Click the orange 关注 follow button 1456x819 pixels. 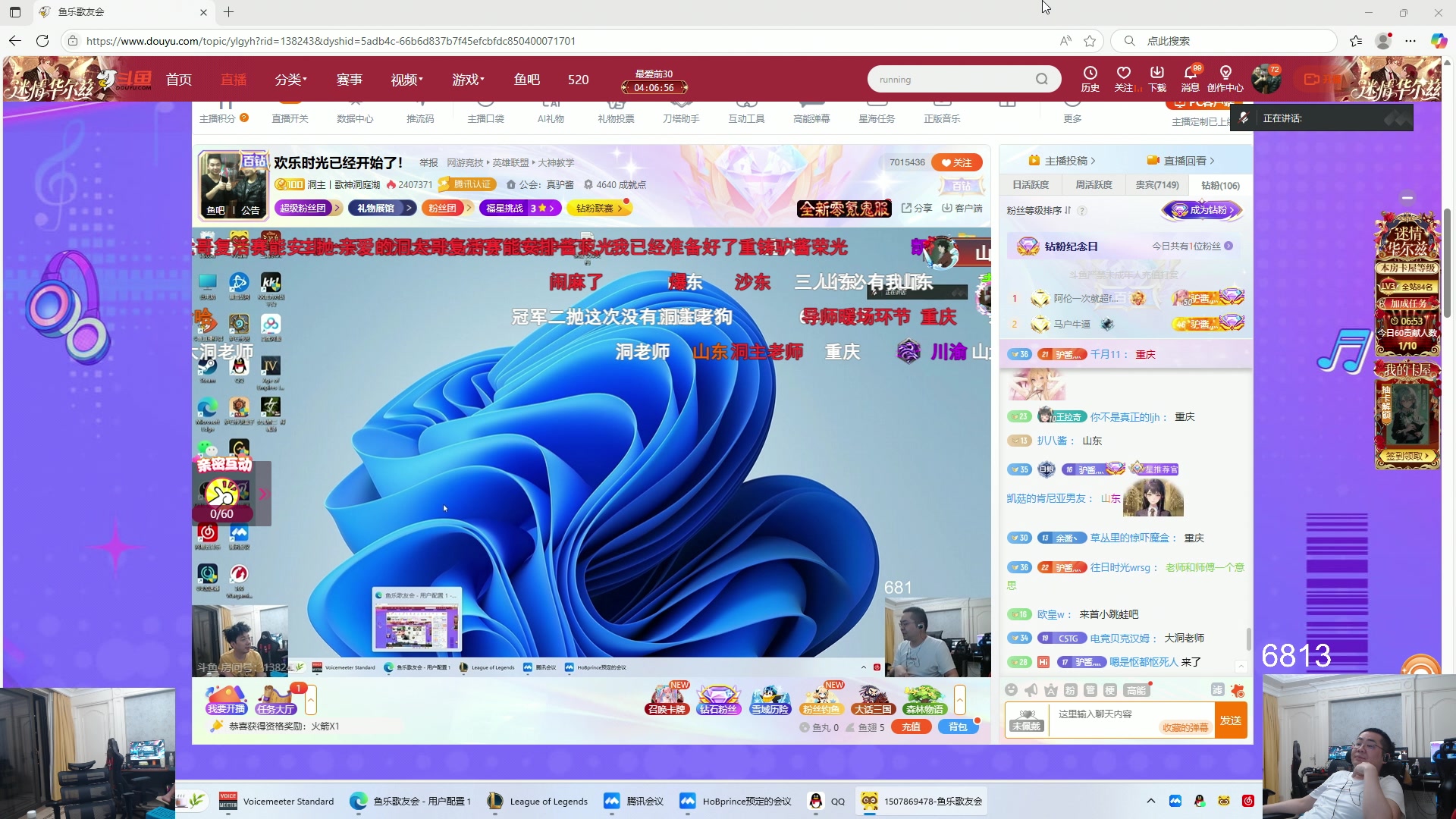point(957,162)
